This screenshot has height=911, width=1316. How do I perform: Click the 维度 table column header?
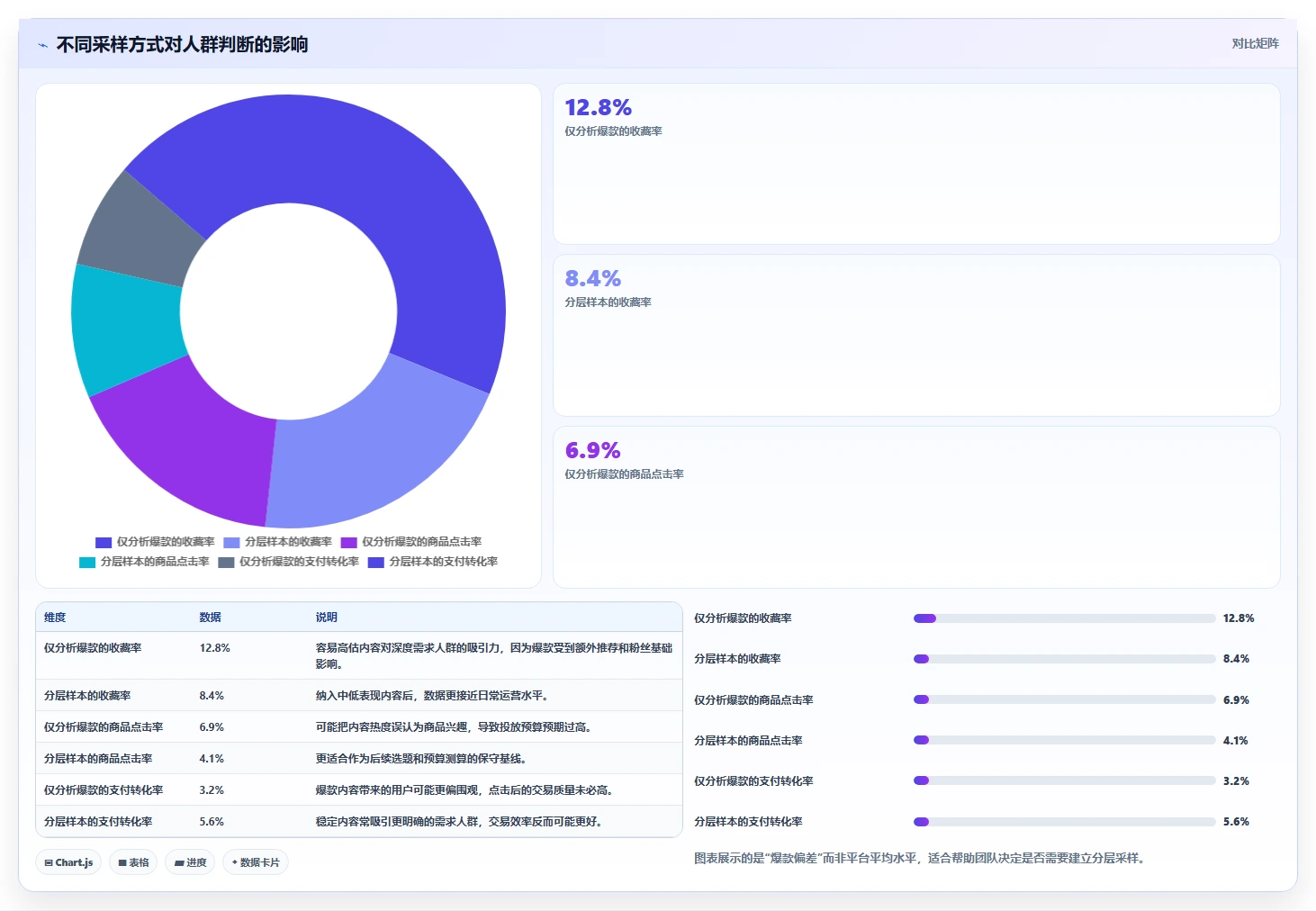click(x=55, y=618)
